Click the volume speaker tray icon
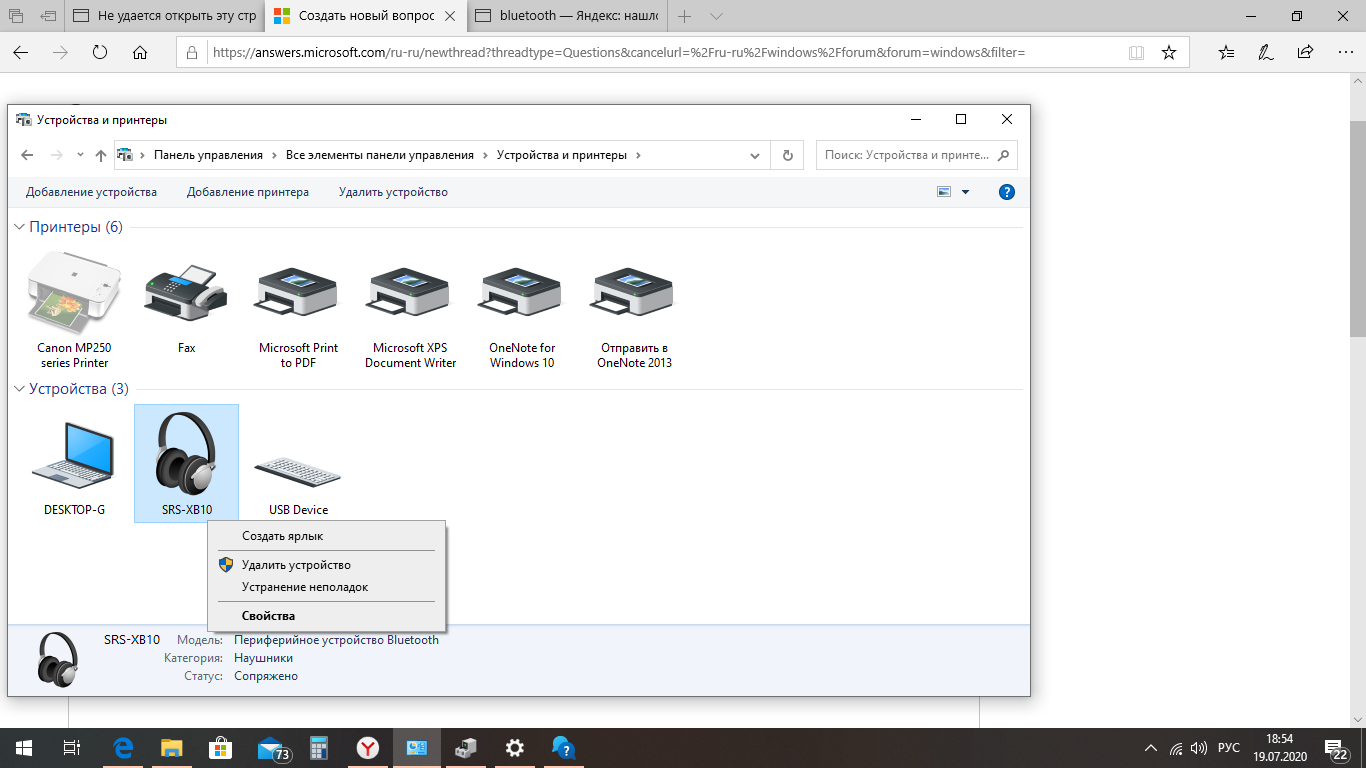This screenshot has width=1366, height=768. click(1200, 748)
